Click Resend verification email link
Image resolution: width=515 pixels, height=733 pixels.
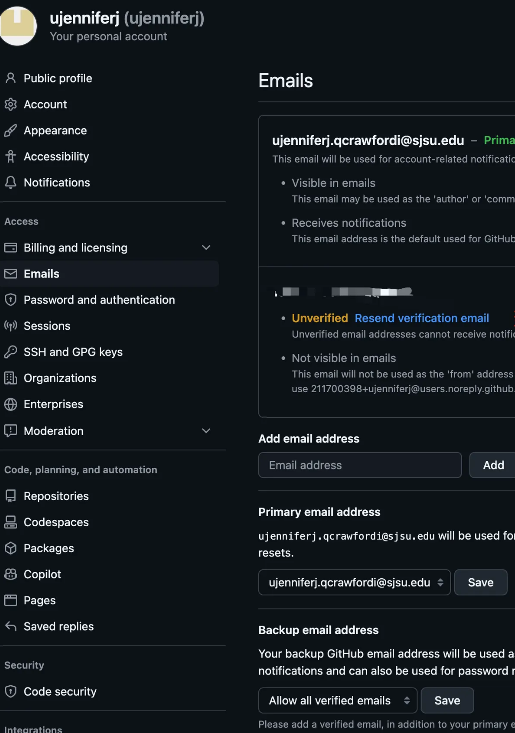(422, 318)
